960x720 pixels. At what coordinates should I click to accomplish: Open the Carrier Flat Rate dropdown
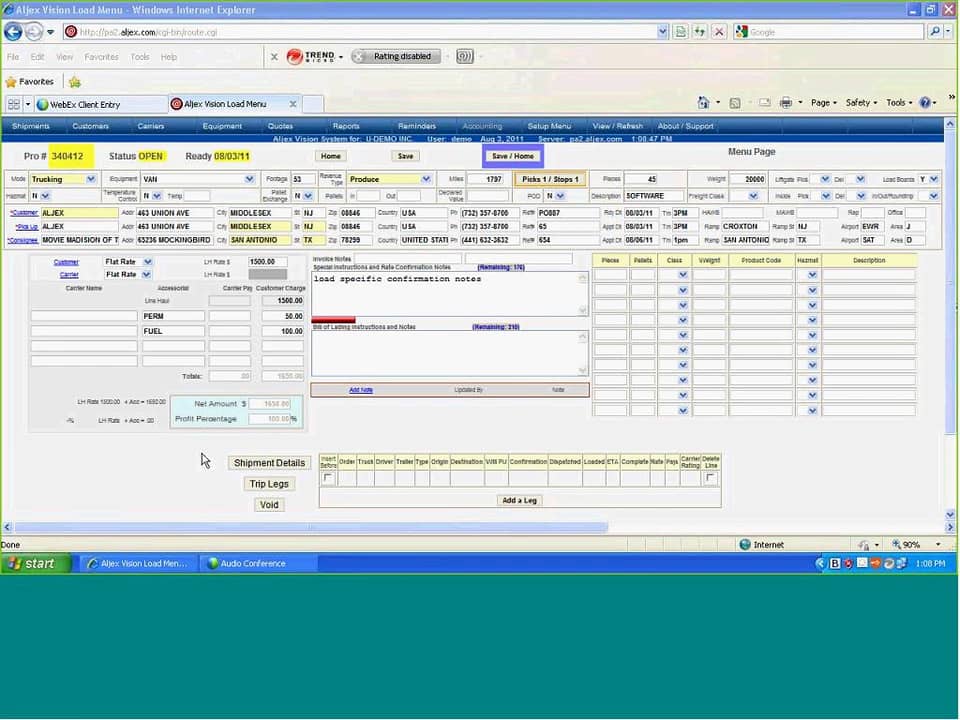tap(146, 274)
